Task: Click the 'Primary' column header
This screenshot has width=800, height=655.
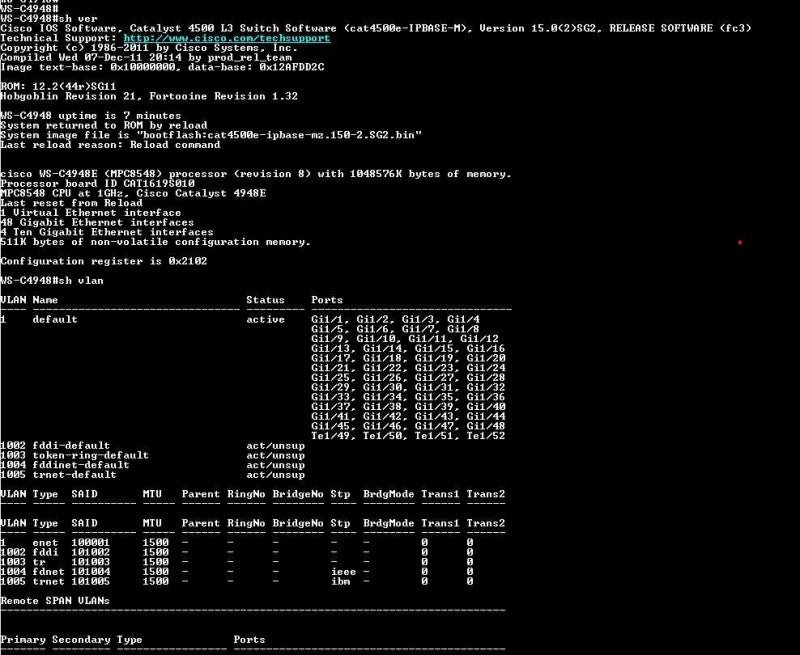Action: (x=23, y=640)
